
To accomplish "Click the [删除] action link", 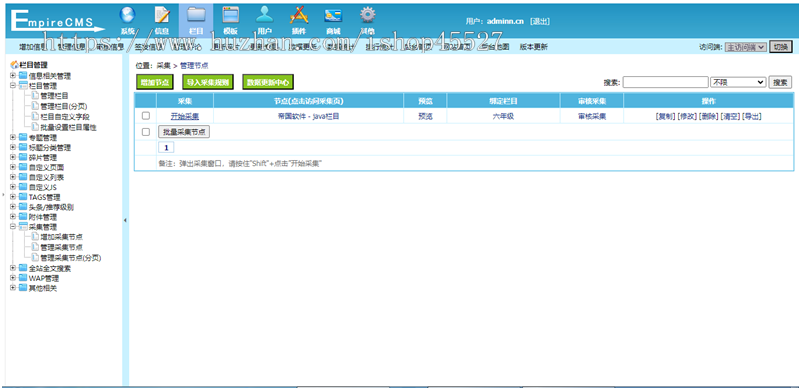I will pos(709,117).
